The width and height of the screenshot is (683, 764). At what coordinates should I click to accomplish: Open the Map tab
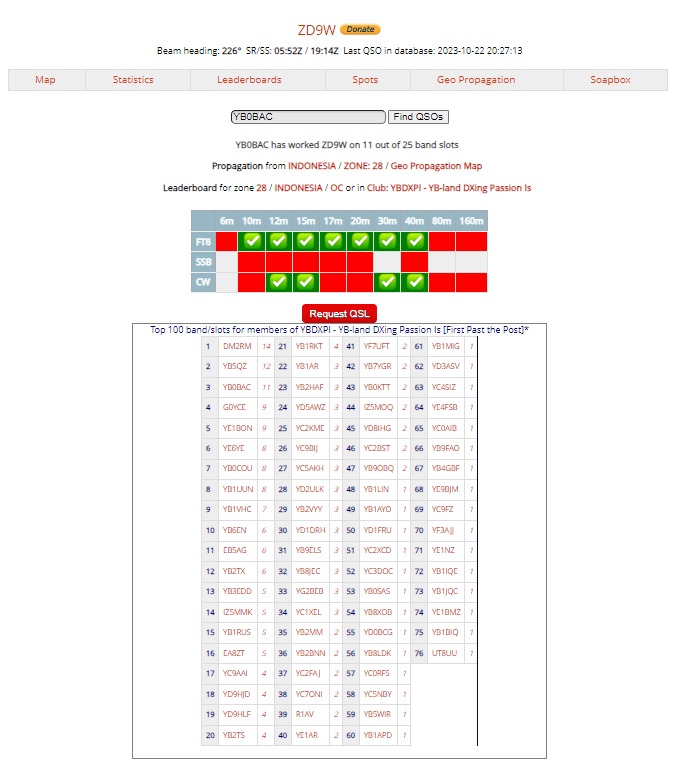coord(46,80)
